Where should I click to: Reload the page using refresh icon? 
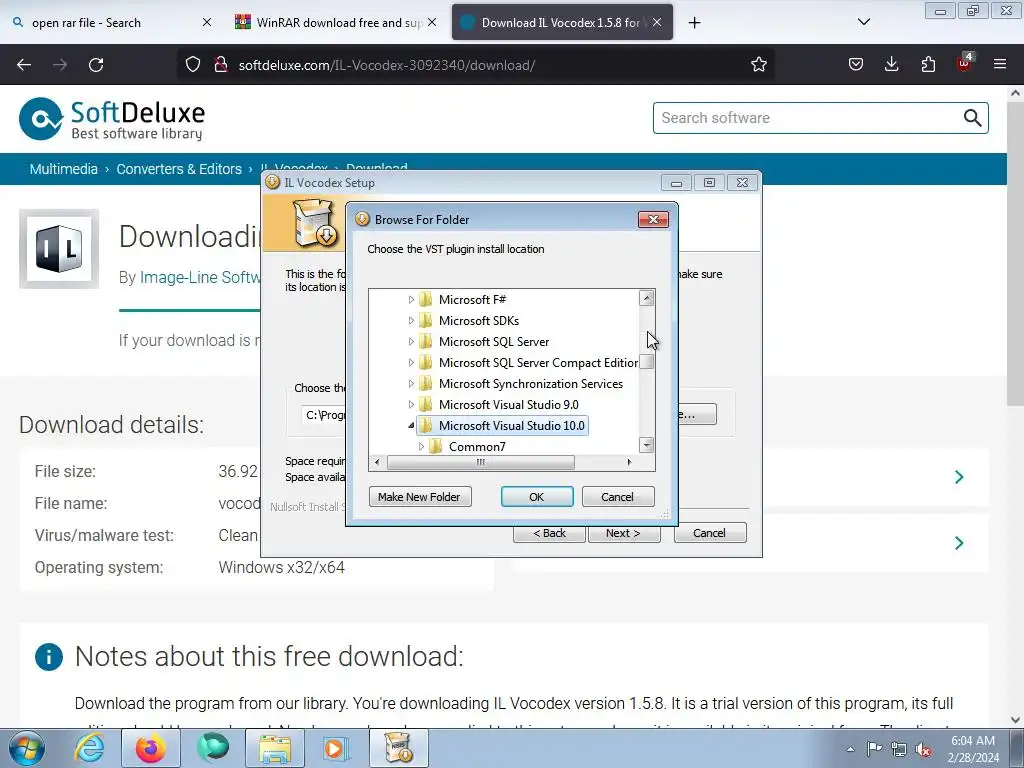coord(96,65)
